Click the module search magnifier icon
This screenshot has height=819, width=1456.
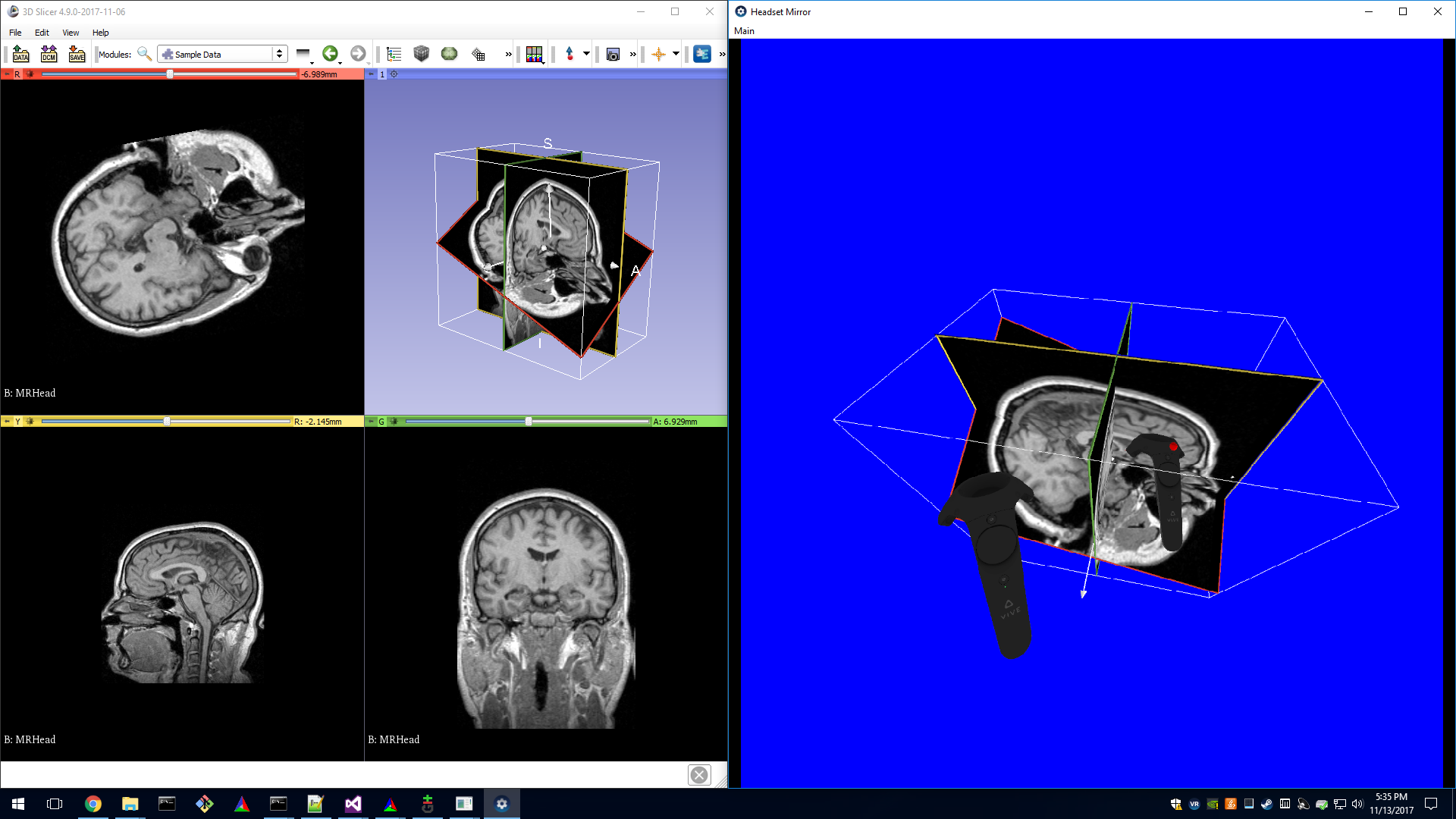144,54
